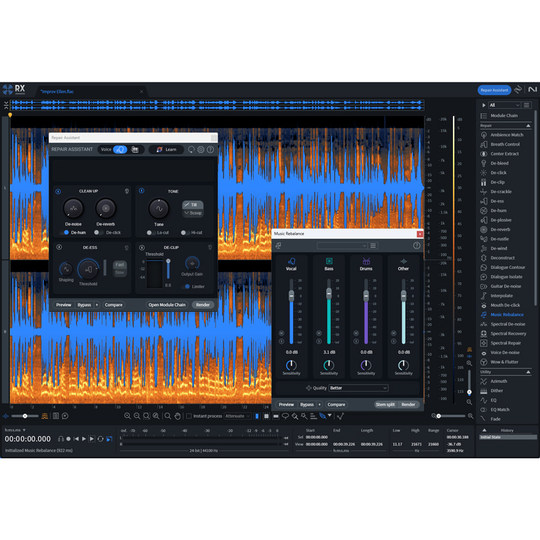Open Music Rebalance preset dropdown
Viewport: 540px width, 540px height.
click(x=342, y=245)
